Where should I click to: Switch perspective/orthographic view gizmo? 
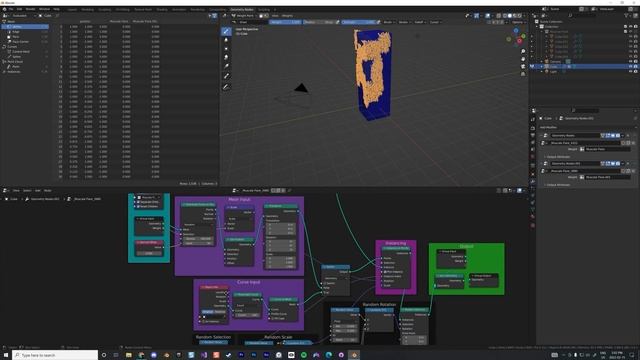(523, 73)
